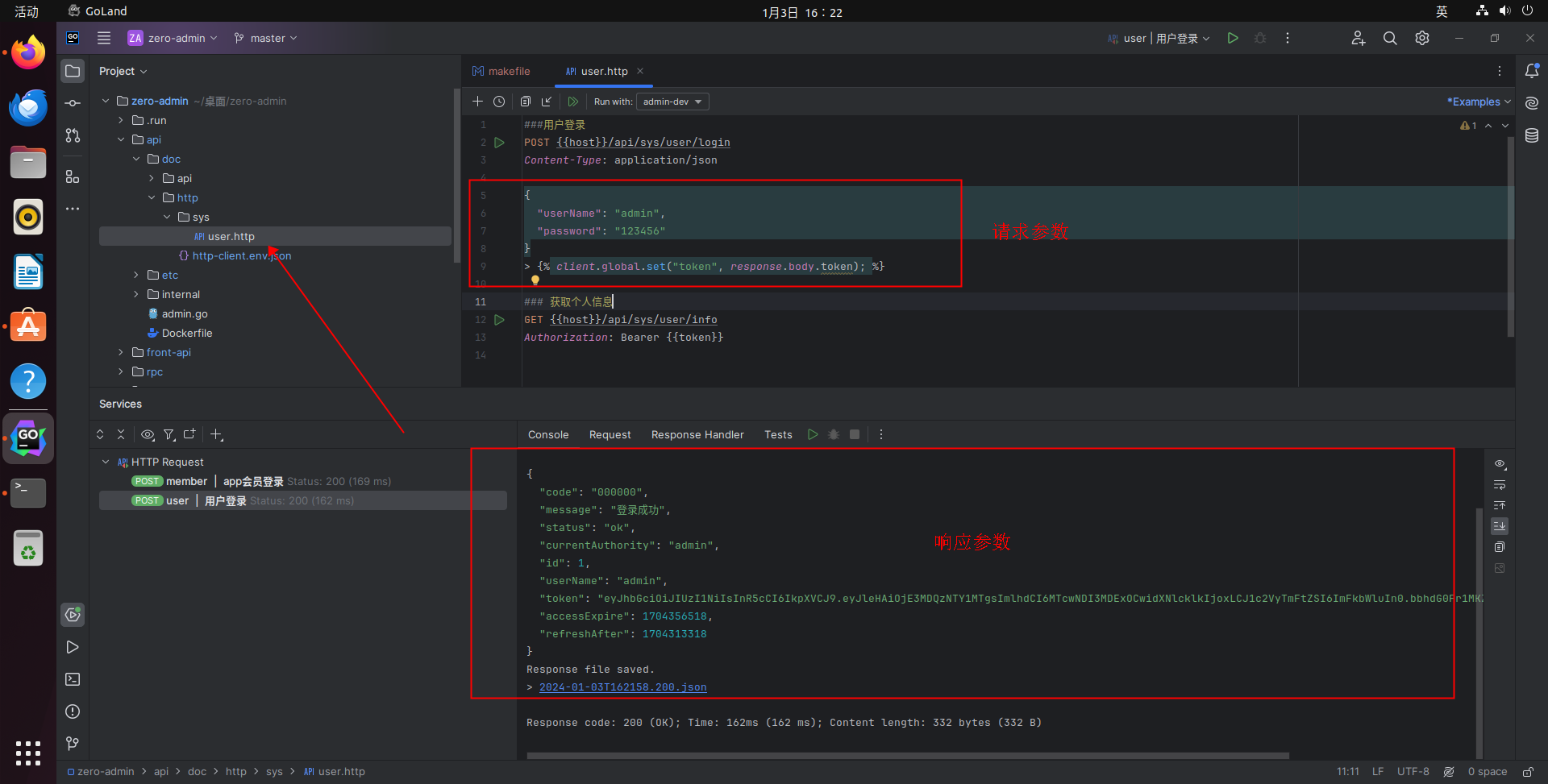Image resolution: width=1548 pixels, height=784 pixels.
Task: Open Search Everywhere magnifier icon
Action: (x=1390, y=38)
